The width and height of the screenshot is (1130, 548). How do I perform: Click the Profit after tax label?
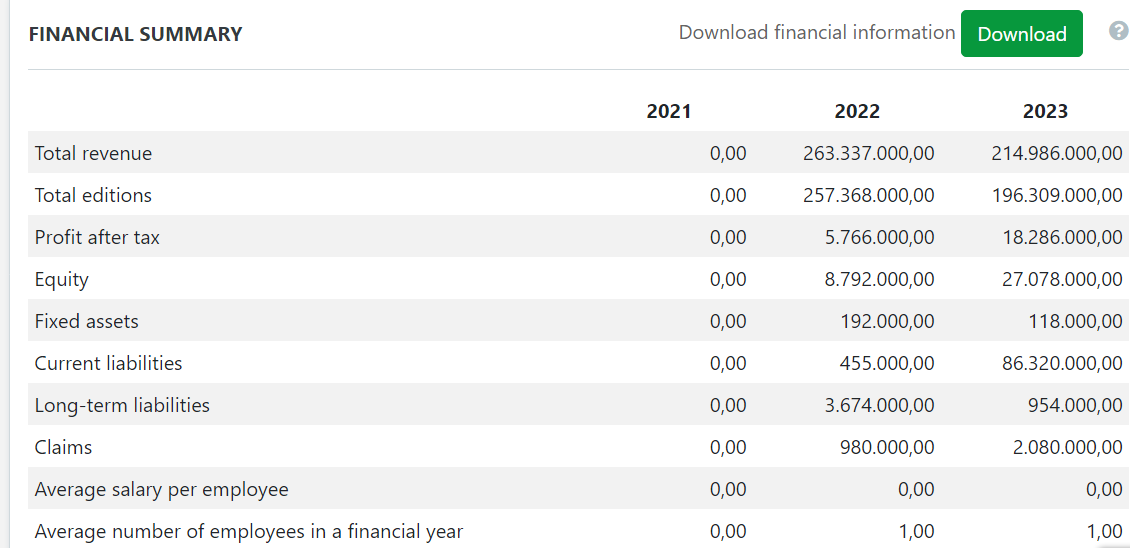coord(98,237)
